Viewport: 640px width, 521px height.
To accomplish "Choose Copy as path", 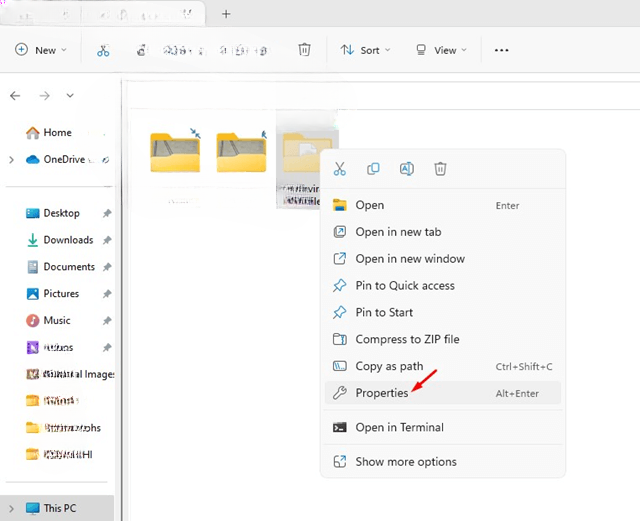I will [x=443, y=366].
